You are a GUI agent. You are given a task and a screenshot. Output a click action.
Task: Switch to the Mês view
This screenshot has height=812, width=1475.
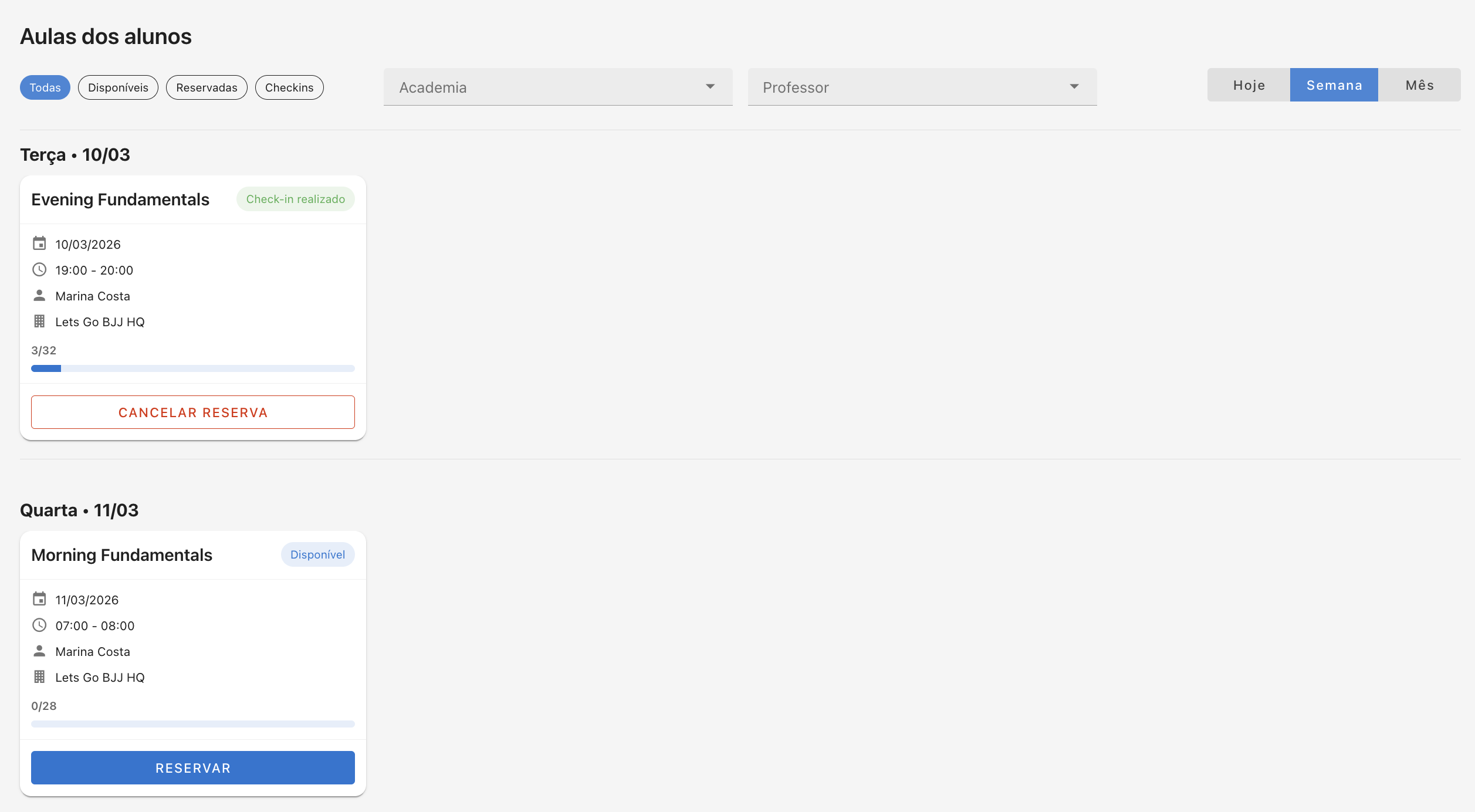pos(1419,84)
